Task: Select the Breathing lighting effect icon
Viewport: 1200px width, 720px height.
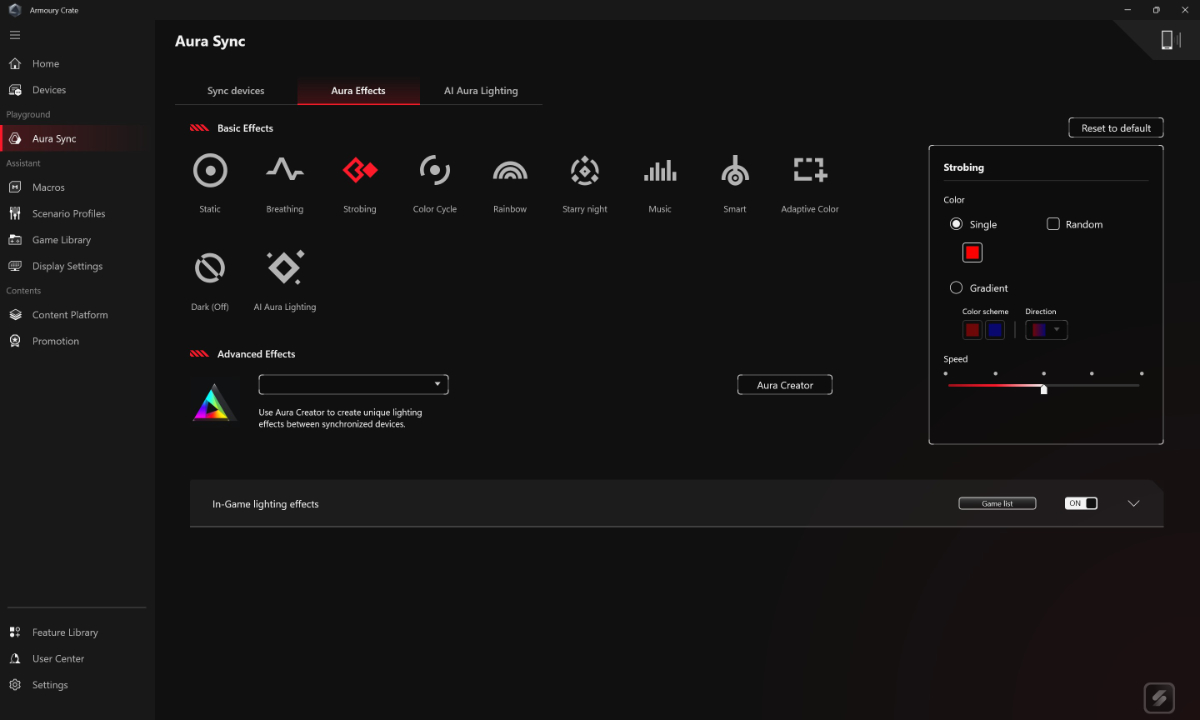Action: (x=285, y=171)
